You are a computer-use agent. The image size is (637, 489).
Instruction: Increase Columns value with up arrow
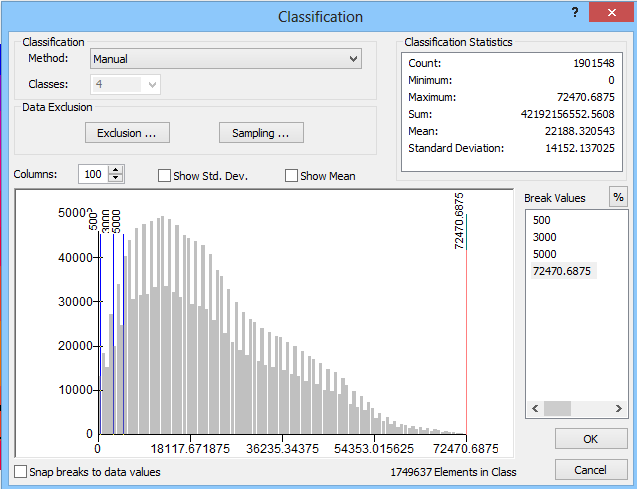tap(116, 170)
